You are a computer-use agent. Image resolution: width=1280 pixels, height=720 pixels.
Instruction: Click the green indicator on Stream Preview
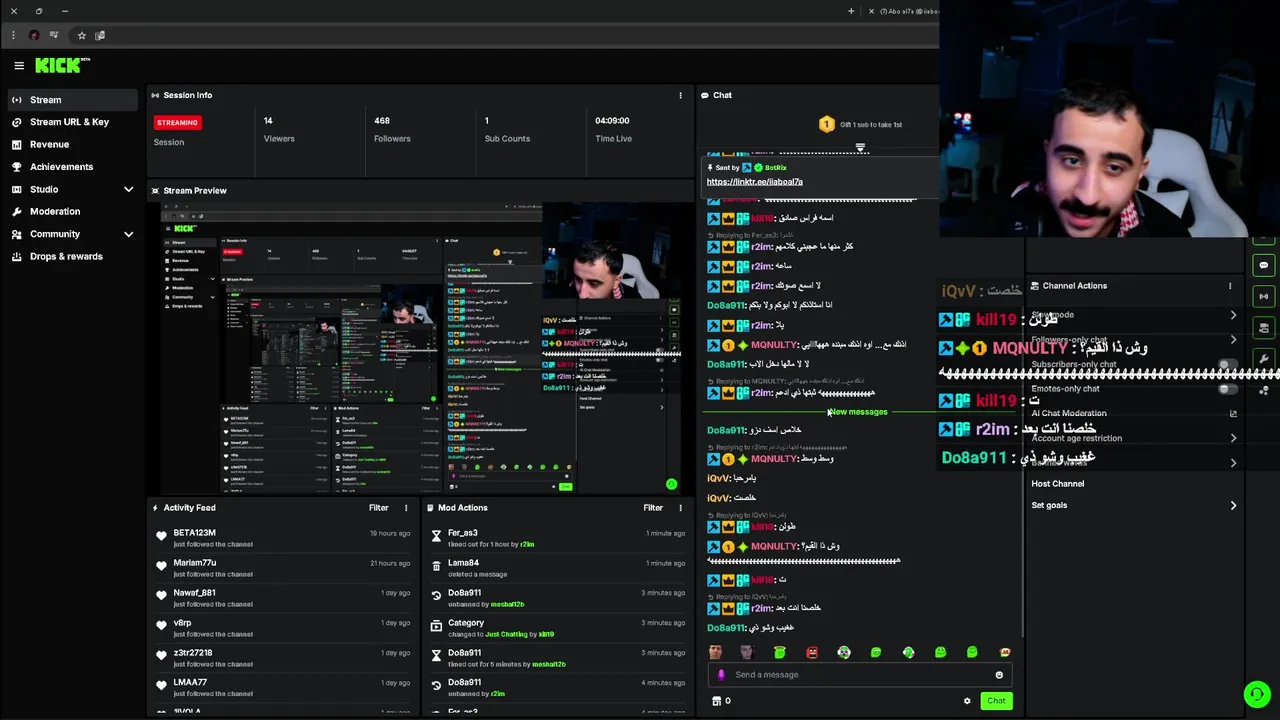(671, 484)
